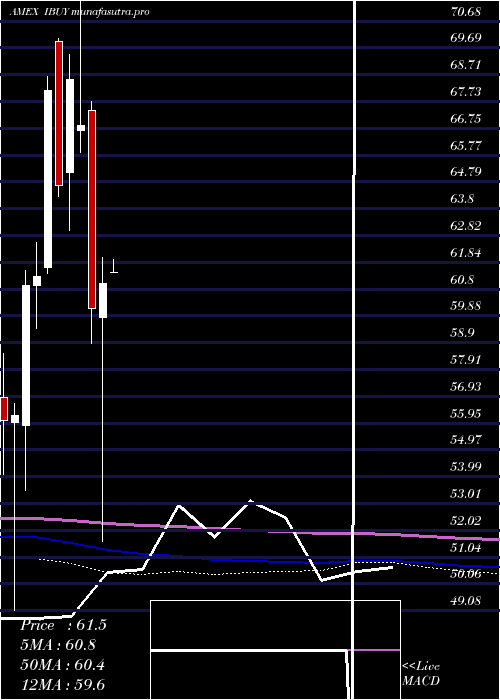Image resolution: width=500 pixels, height=700 pixels.
Task: Click the 49.08 price axis label
Action: pos(466,601)
